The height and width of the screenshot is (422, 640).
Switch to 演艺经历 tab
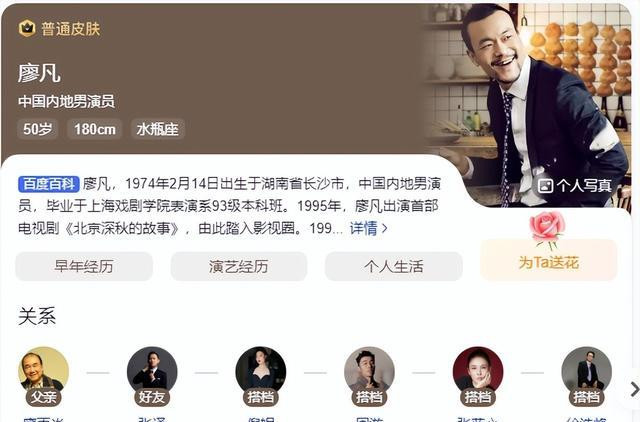tap(239, 267)
